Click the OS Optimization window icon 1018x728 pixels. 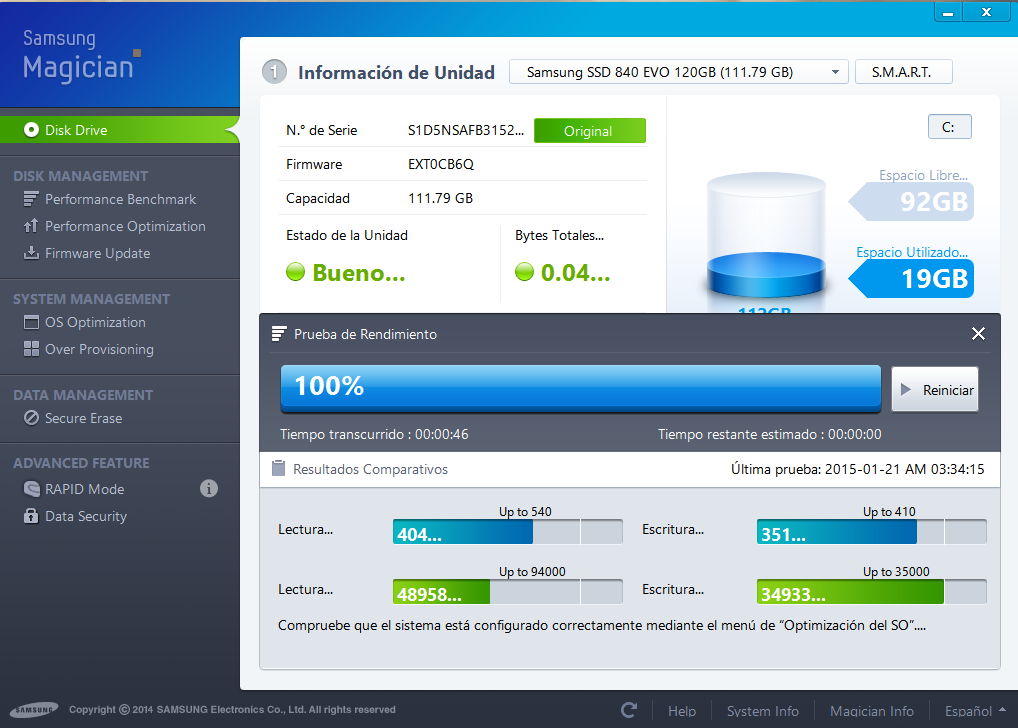pos(31,322)
